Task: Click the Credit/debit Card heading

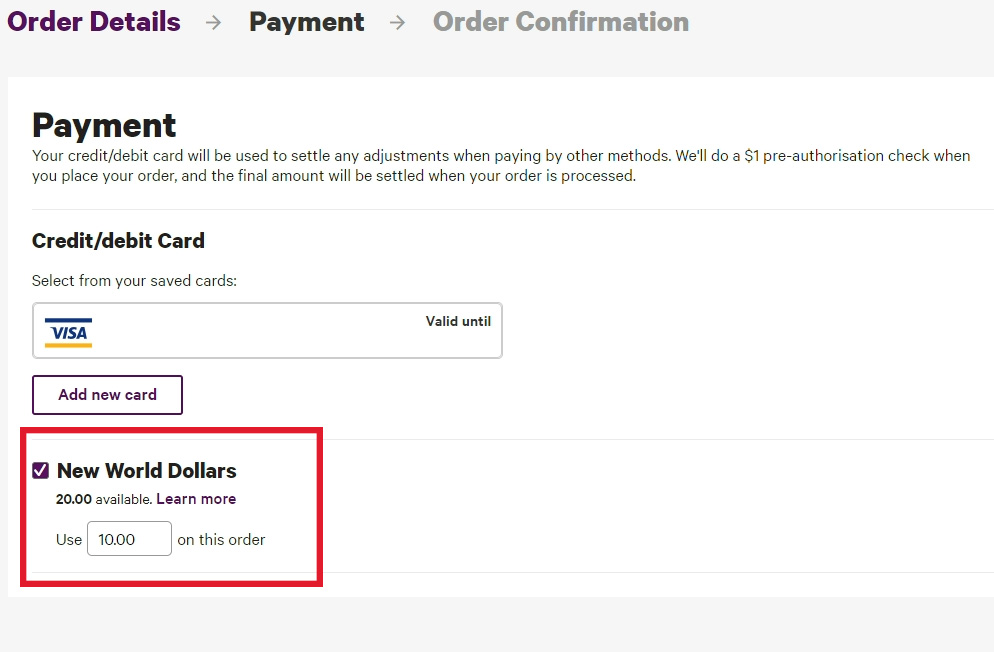Action: [x=118, y=241]
